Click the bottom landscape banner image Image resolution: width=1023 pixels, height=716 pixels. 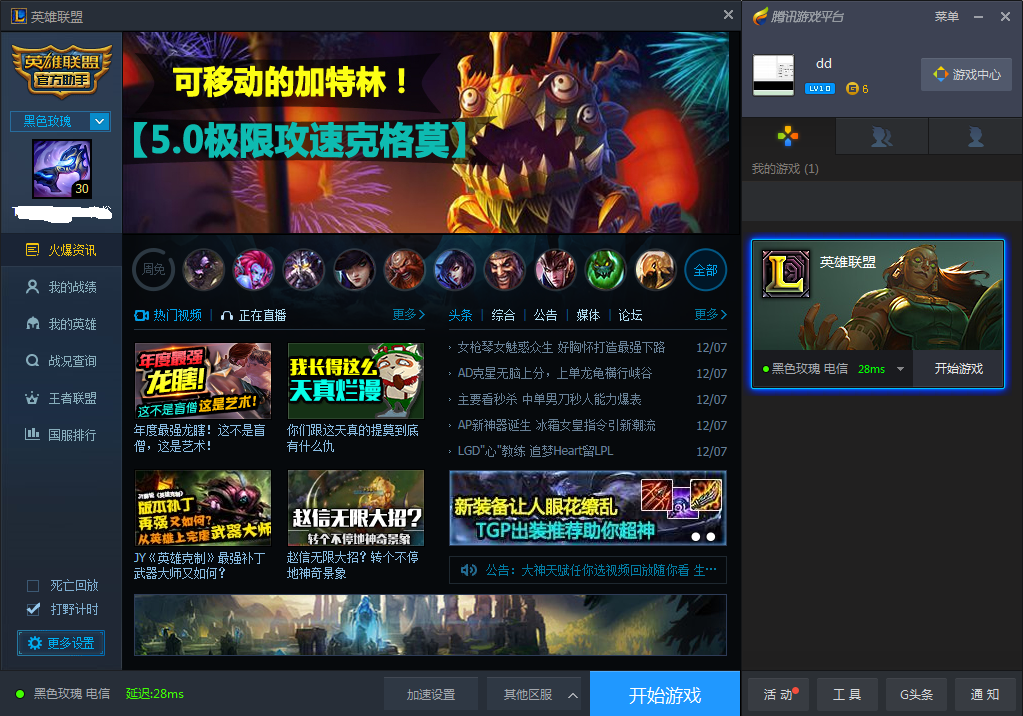click(430, 625)
